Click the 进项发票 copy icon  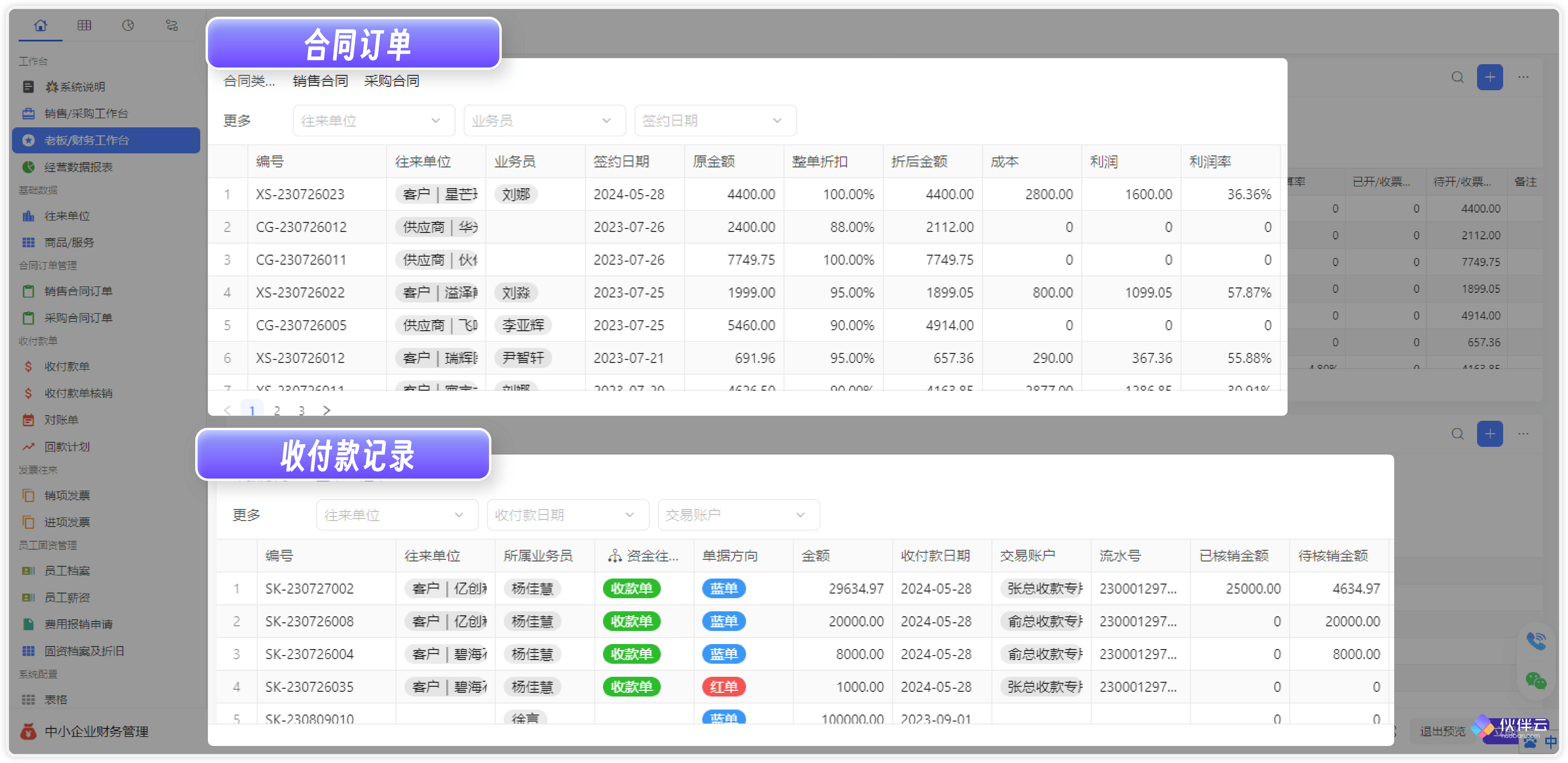(28, 522)
